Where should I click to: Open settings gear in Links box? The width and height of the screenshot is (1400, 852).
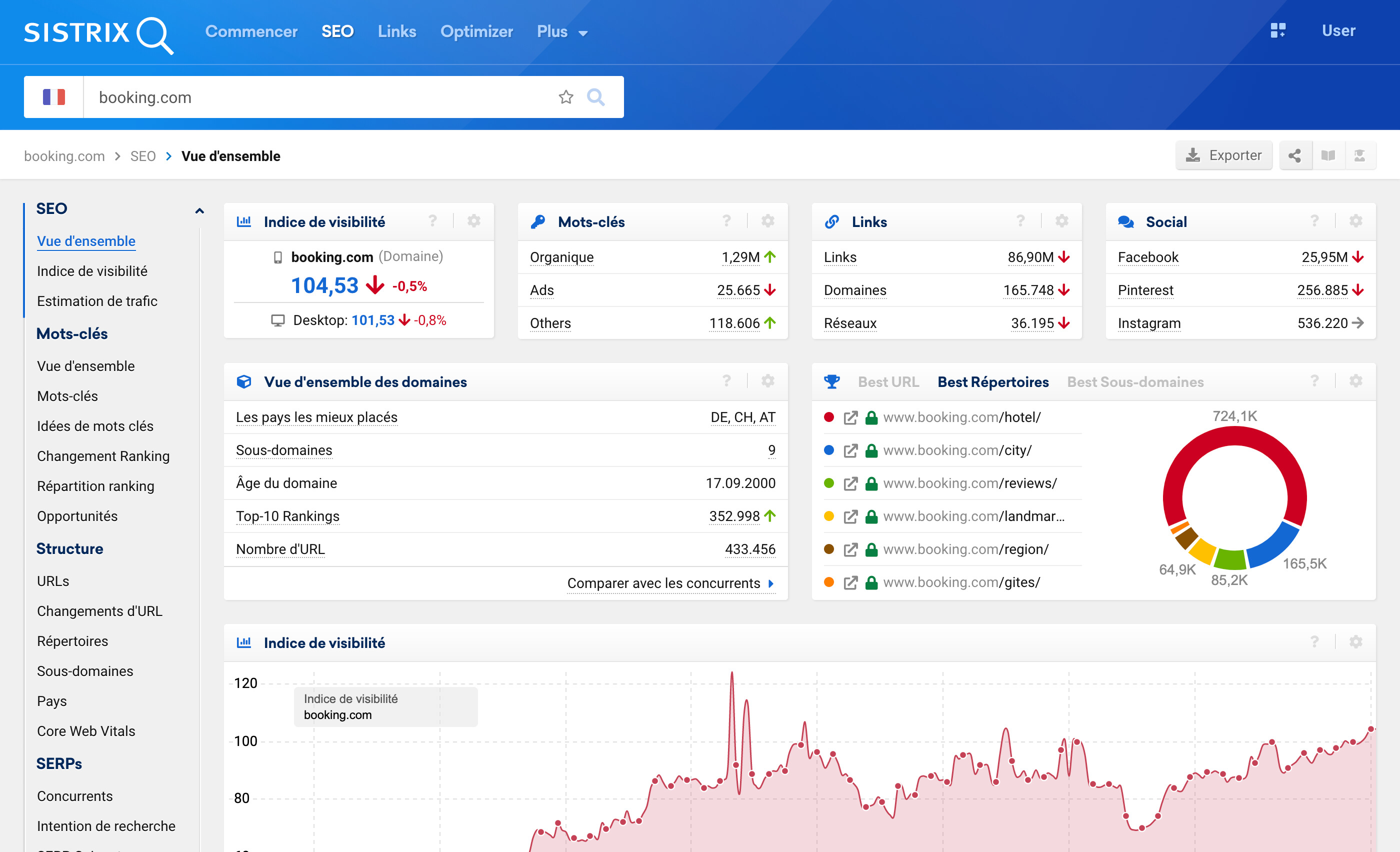coord(1062,221)
